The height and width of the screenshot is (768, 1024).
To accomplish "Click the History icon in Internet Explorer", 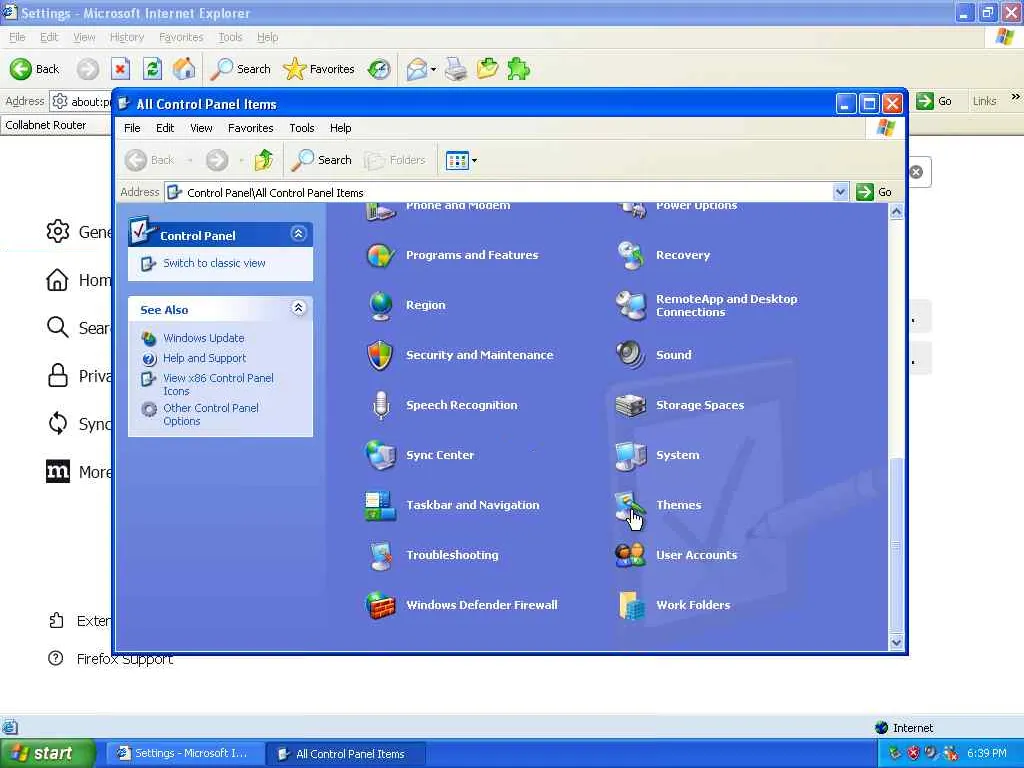I will point(379,69).
